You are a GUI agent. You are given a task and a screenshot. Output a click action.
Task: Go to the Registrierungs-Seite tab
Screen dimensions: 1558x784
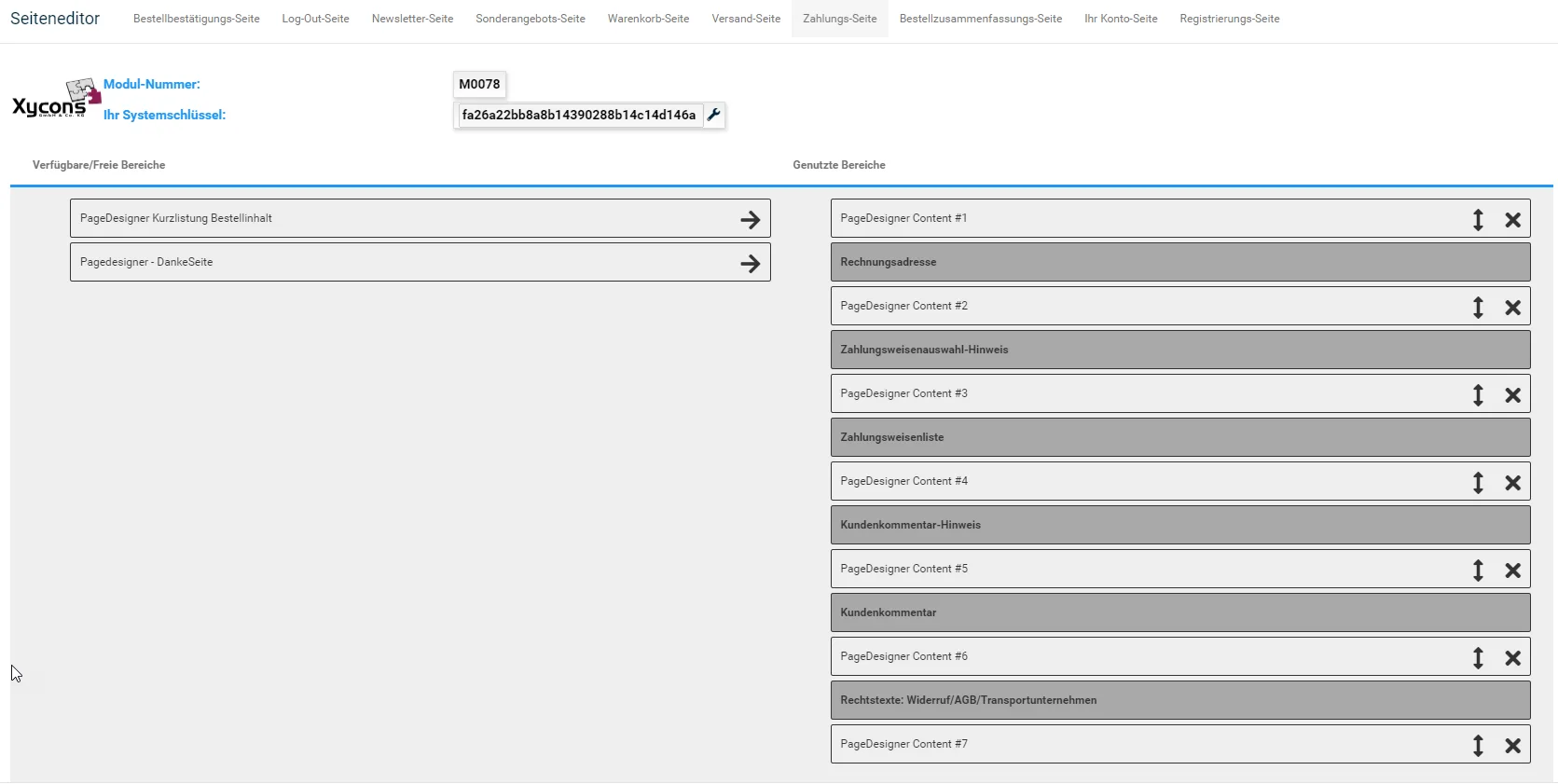point(1229,19)
